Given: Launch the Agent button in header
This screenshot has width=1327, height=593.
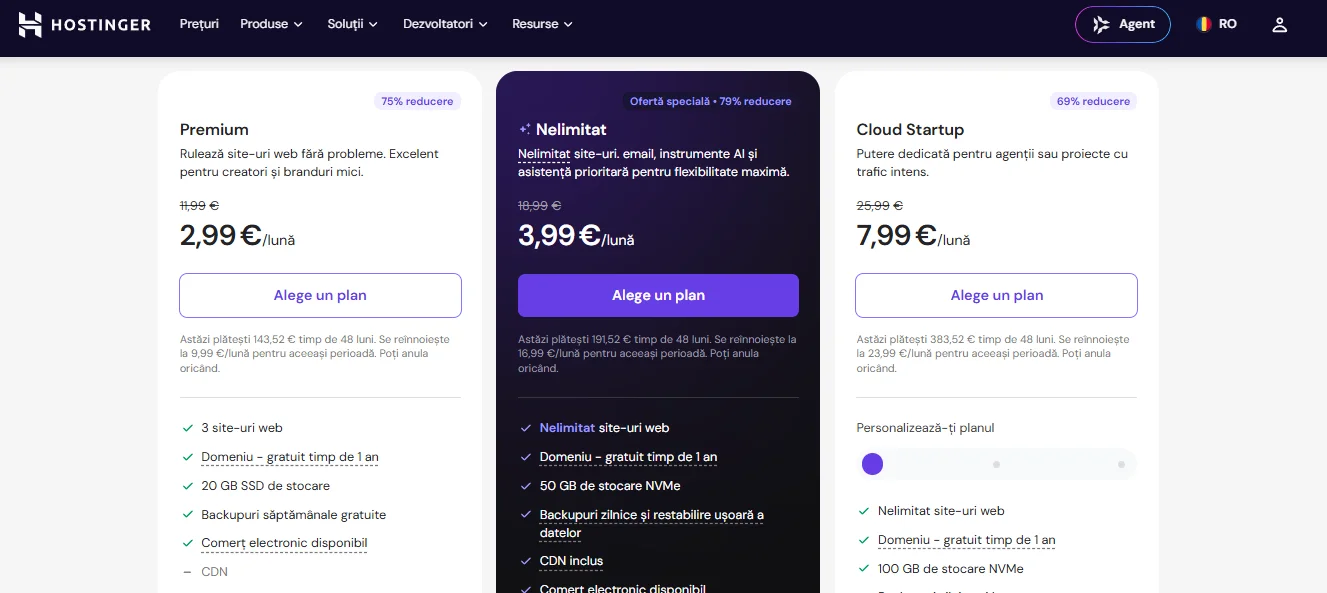Looking at the screenshot, I should [1123, 24].
